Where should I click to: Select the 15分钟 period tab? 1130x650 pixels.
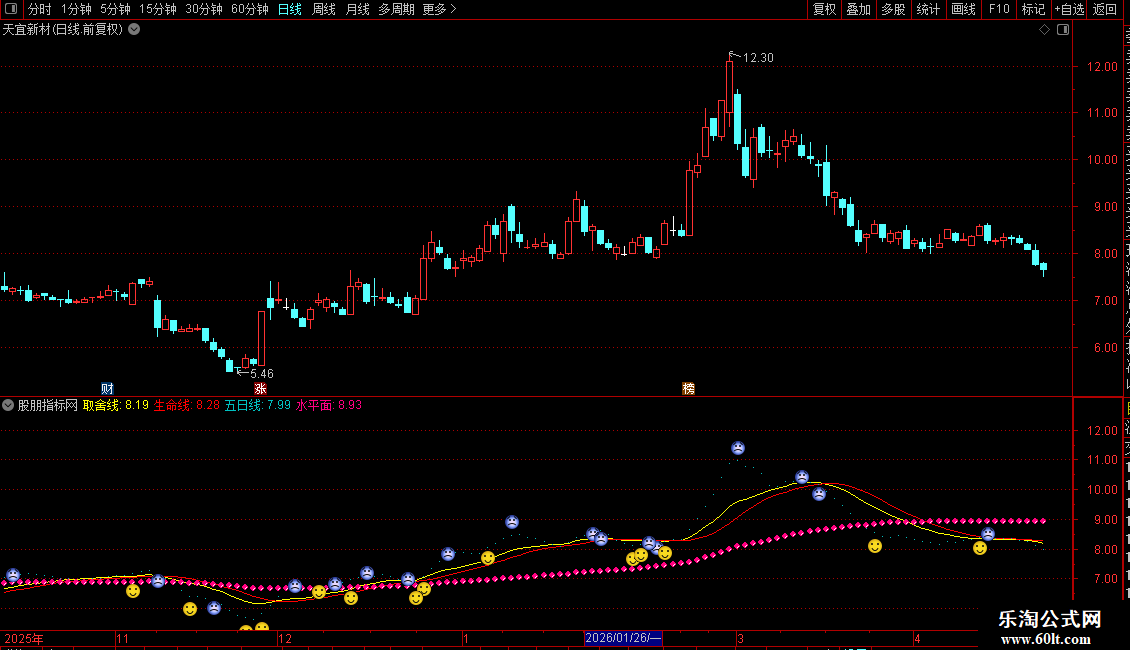point(157,9)
